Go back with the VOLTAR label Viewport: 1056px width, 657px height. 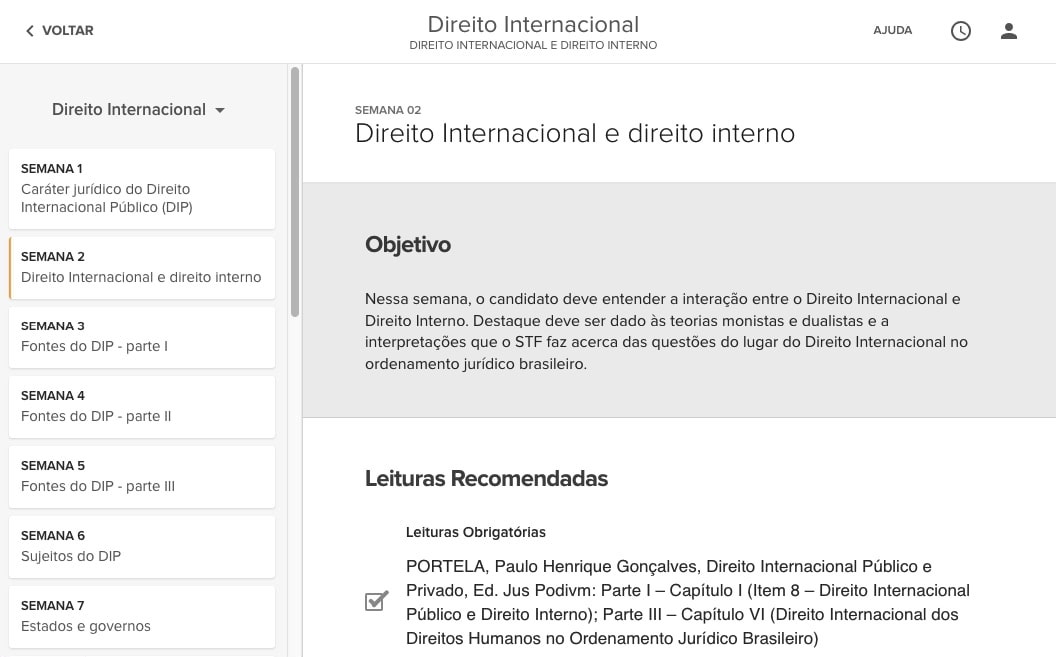pyautogui.click(x=67, y=30)
